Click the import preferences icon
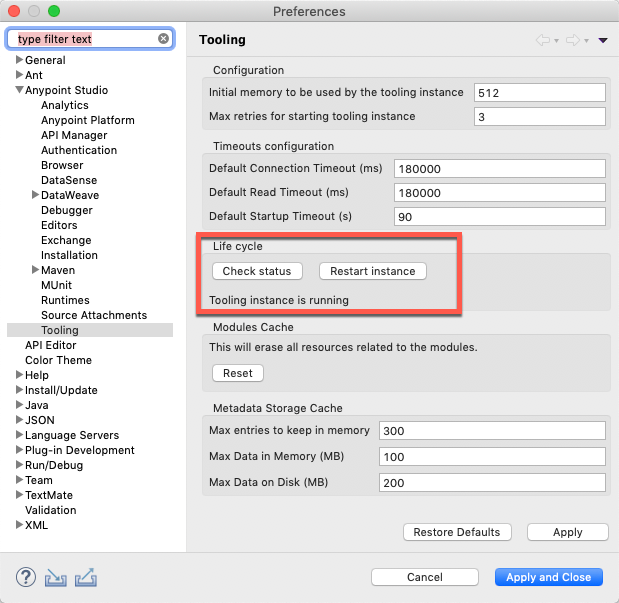The height and width of the screenshot is (603, 619). 55,577
